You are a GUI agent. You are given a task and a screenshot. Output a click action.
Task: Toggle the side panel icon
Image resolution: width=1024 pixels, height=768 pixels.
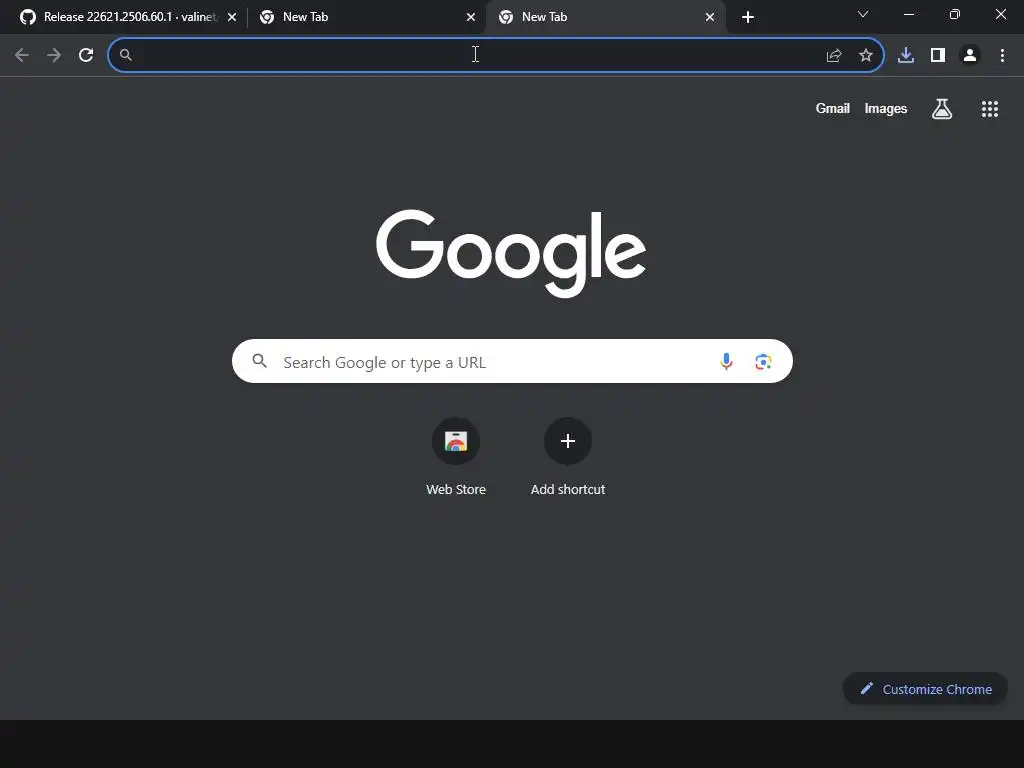938,56
